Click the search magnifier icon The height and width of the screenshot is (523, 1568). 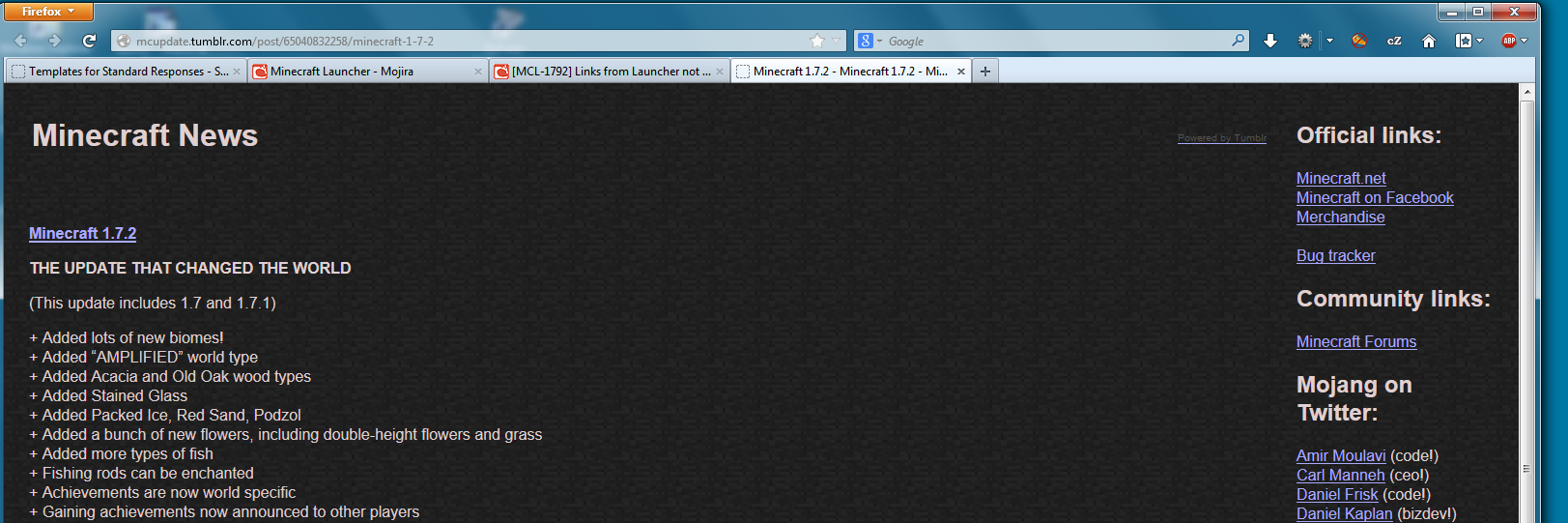(x=1238, y=41)
